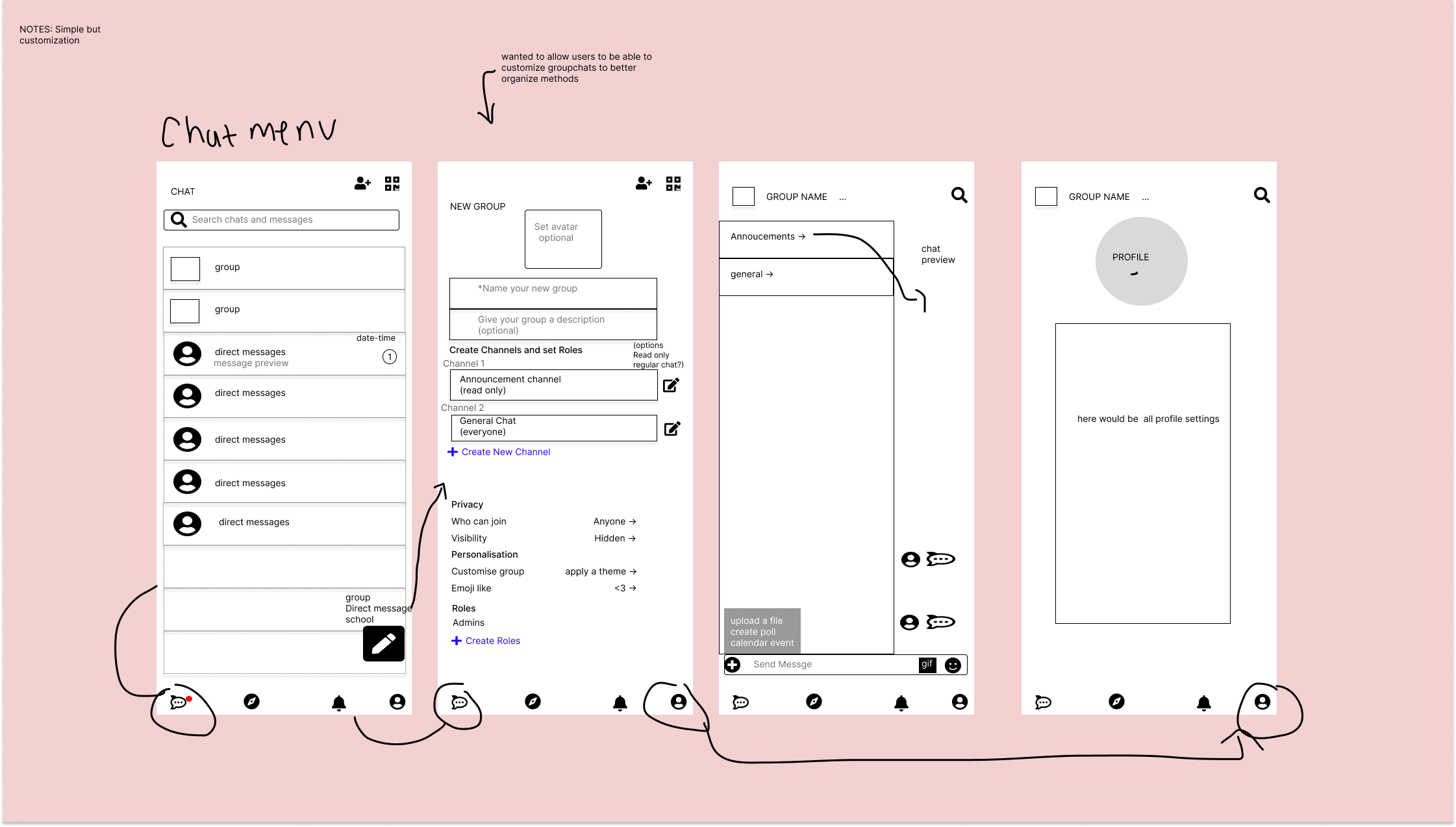Screen dimensions: 1456x827
Task: Select Visibility Hidden dropdown
Action: pos(614,537)
